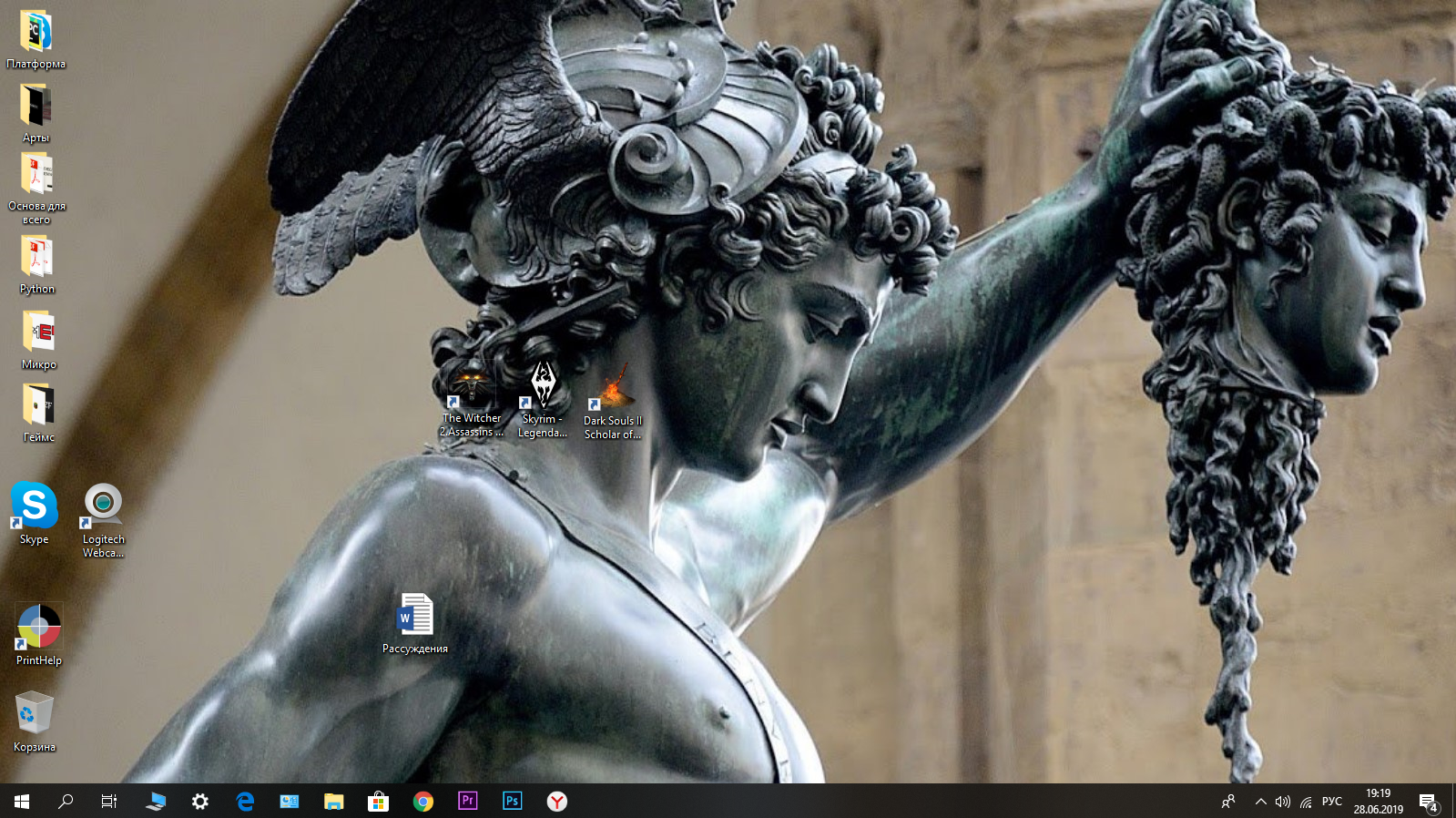
Task: Launch Google Chrome from taskbar
Action: click(423, 802)
